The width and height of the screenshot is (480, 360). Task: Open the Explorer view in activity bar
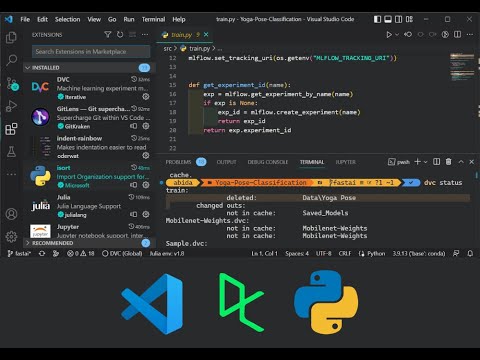click(x=11, y=37)
